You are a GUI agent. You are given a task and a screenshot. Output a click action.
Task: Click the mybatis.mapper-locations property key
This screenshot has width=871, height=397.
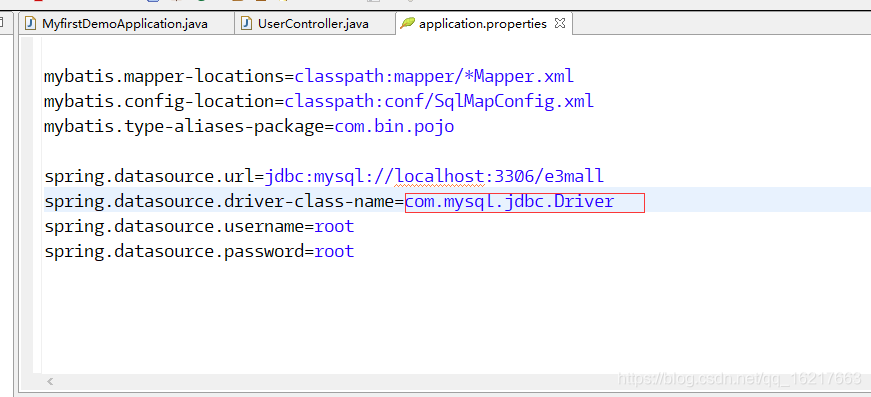[x=164, y=76]
